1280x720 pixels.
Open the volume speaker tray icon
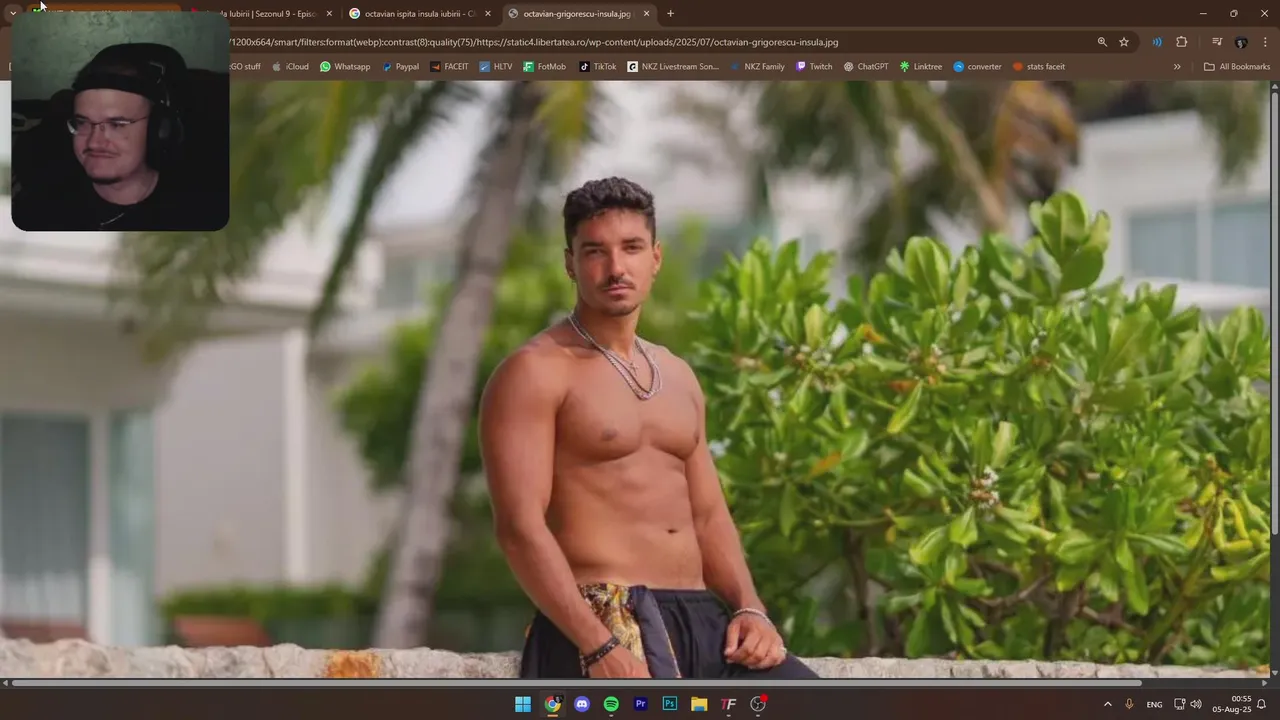tap(1196, 704)
